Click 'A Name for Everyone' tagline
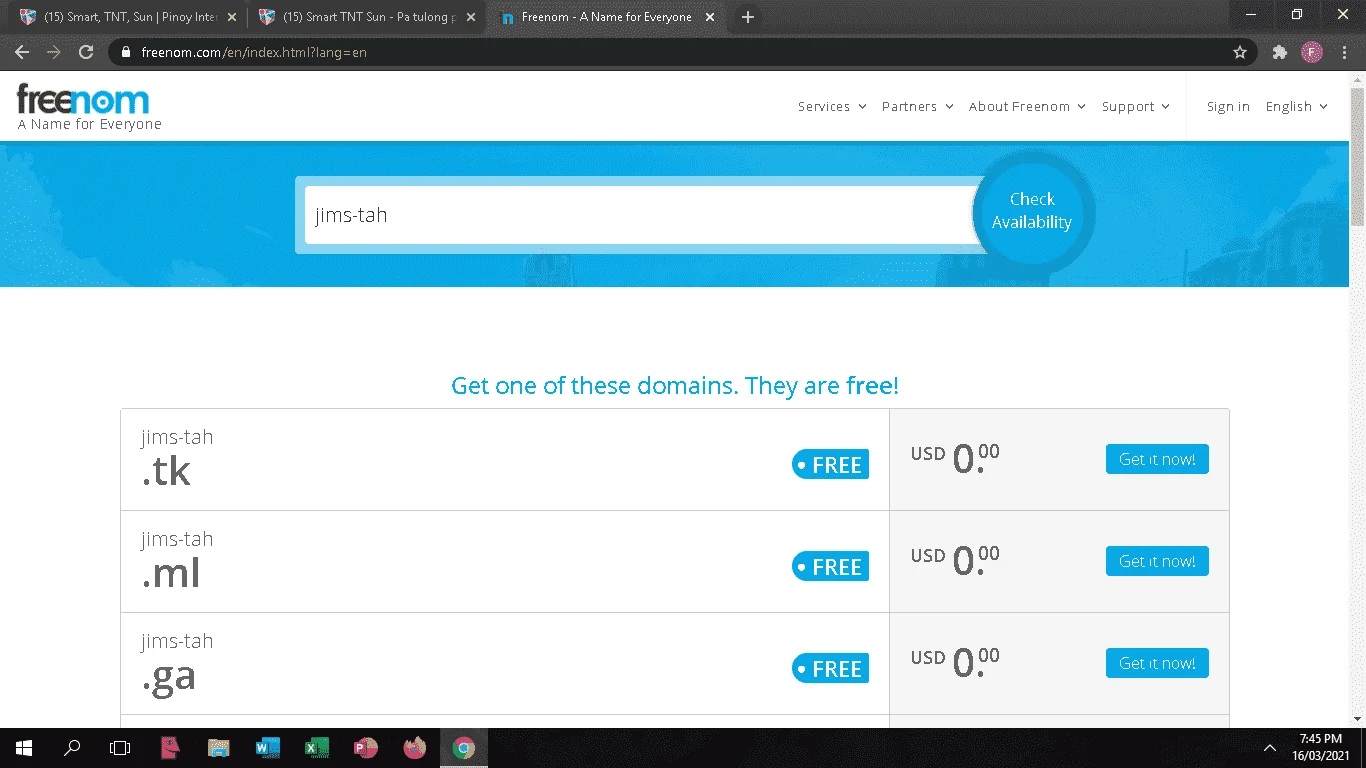This screenshot has width=1366, height=768. click(x=89, y=124)
